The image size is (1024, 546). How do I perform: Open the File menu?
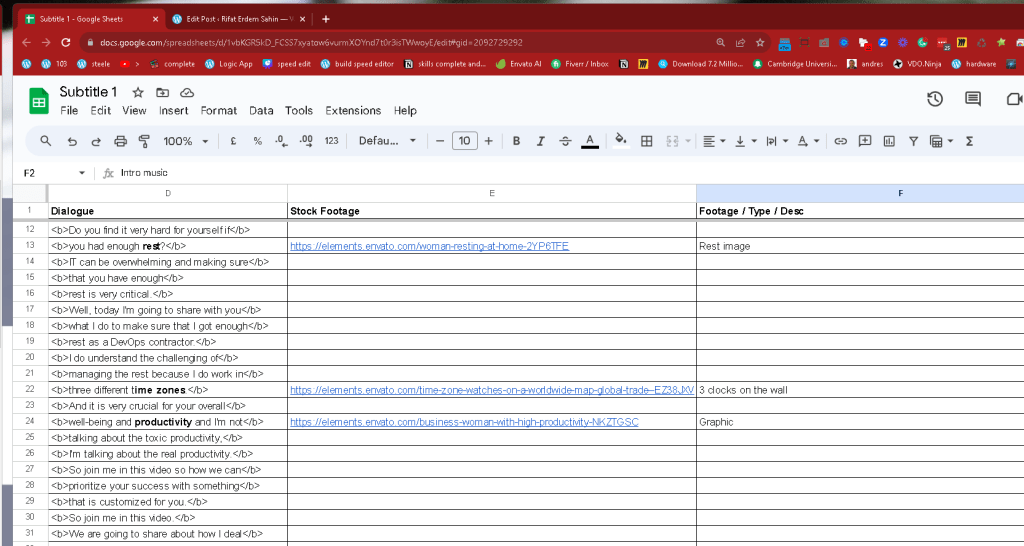pyautogui.click(x=69, y=110)
